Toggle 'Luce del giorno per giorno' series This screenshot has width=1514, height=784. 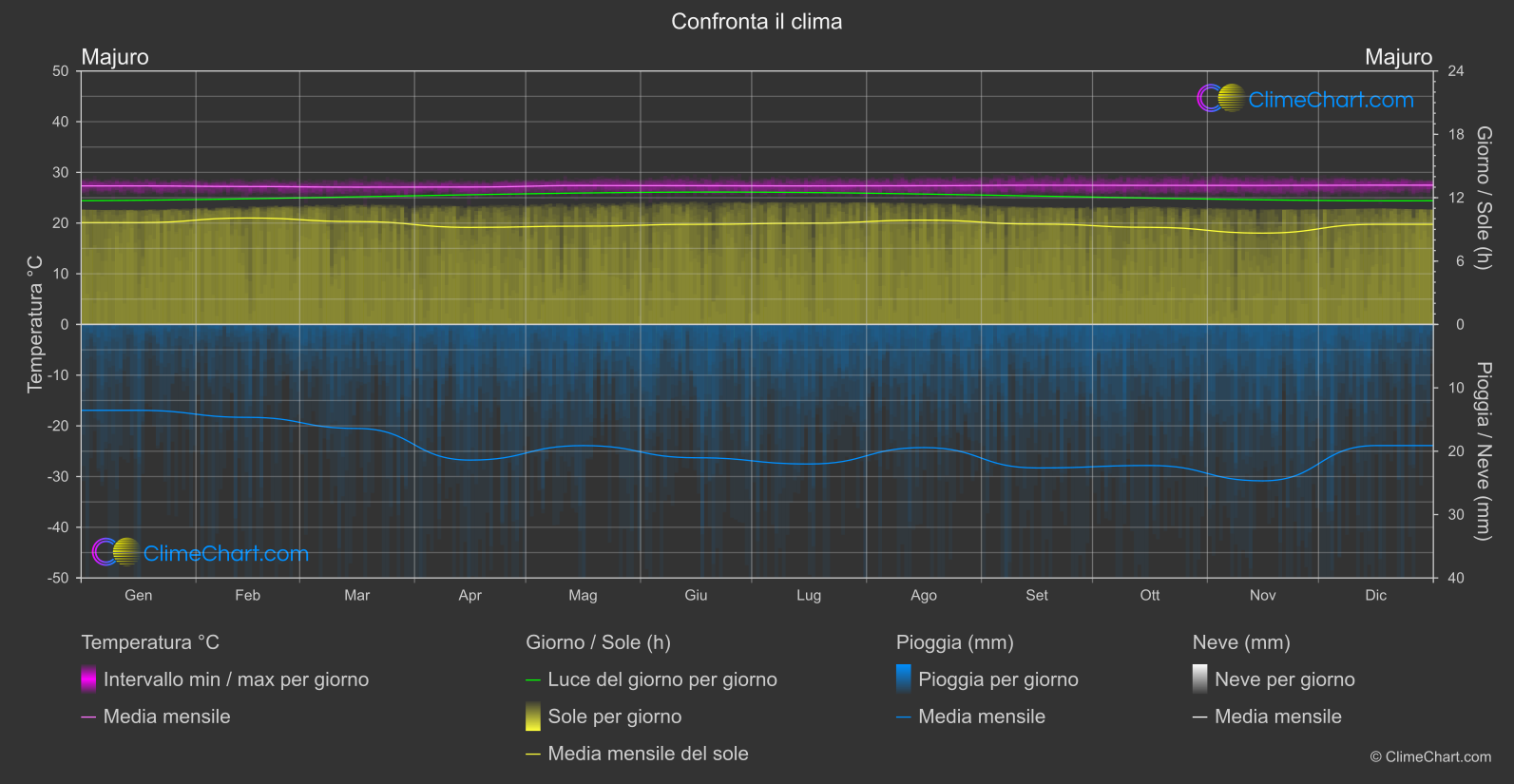pyautogui.click(x=661, y=679)
